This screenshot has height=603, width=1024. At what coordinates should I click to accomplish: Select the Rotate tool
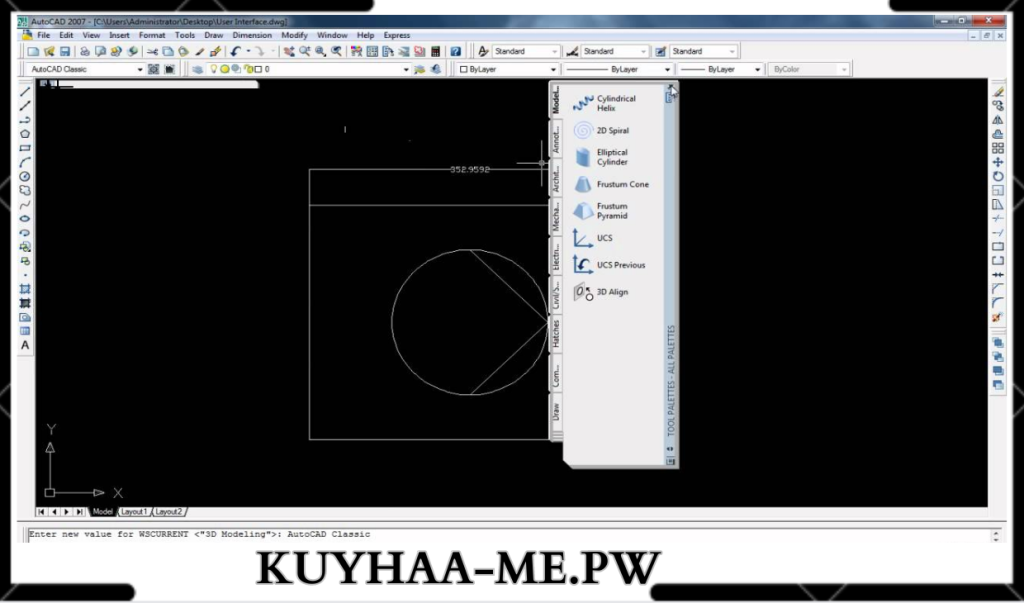[x=998, y=176]
